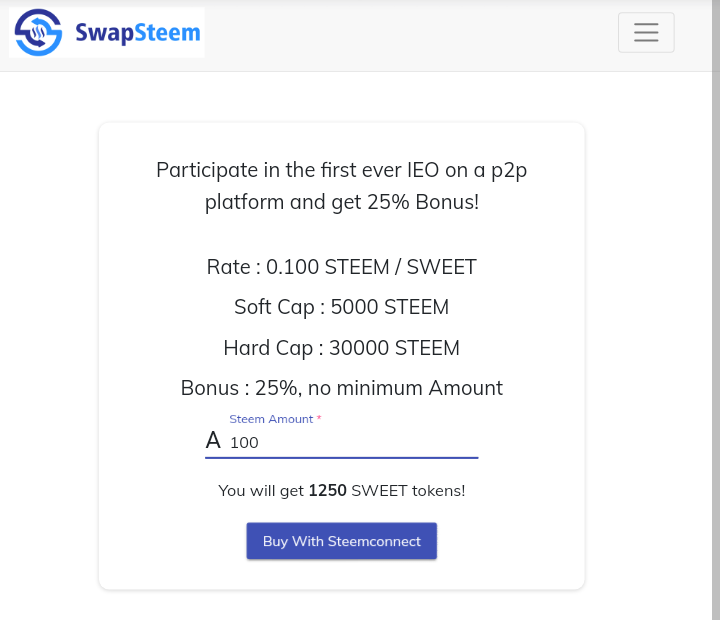
Task: Click the red required asterisk by Steem Amount
Action: (x=319, y=419)
